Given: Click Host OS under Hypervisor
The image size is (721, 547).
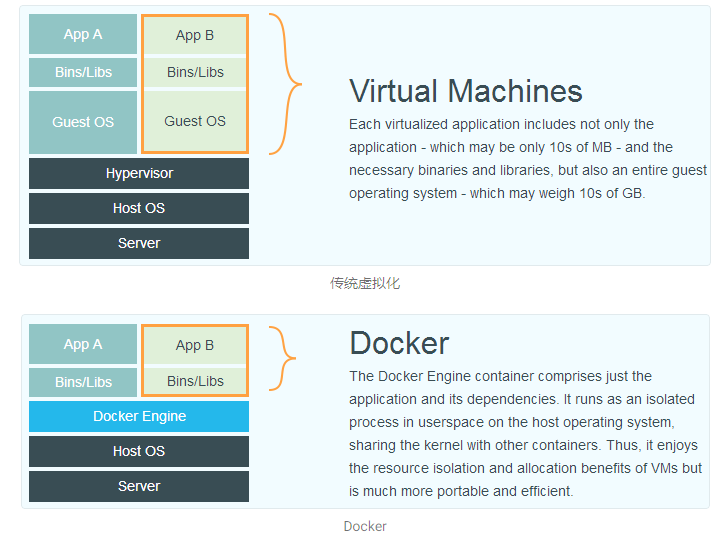Looking at the screenshot, I should (139, 208).
